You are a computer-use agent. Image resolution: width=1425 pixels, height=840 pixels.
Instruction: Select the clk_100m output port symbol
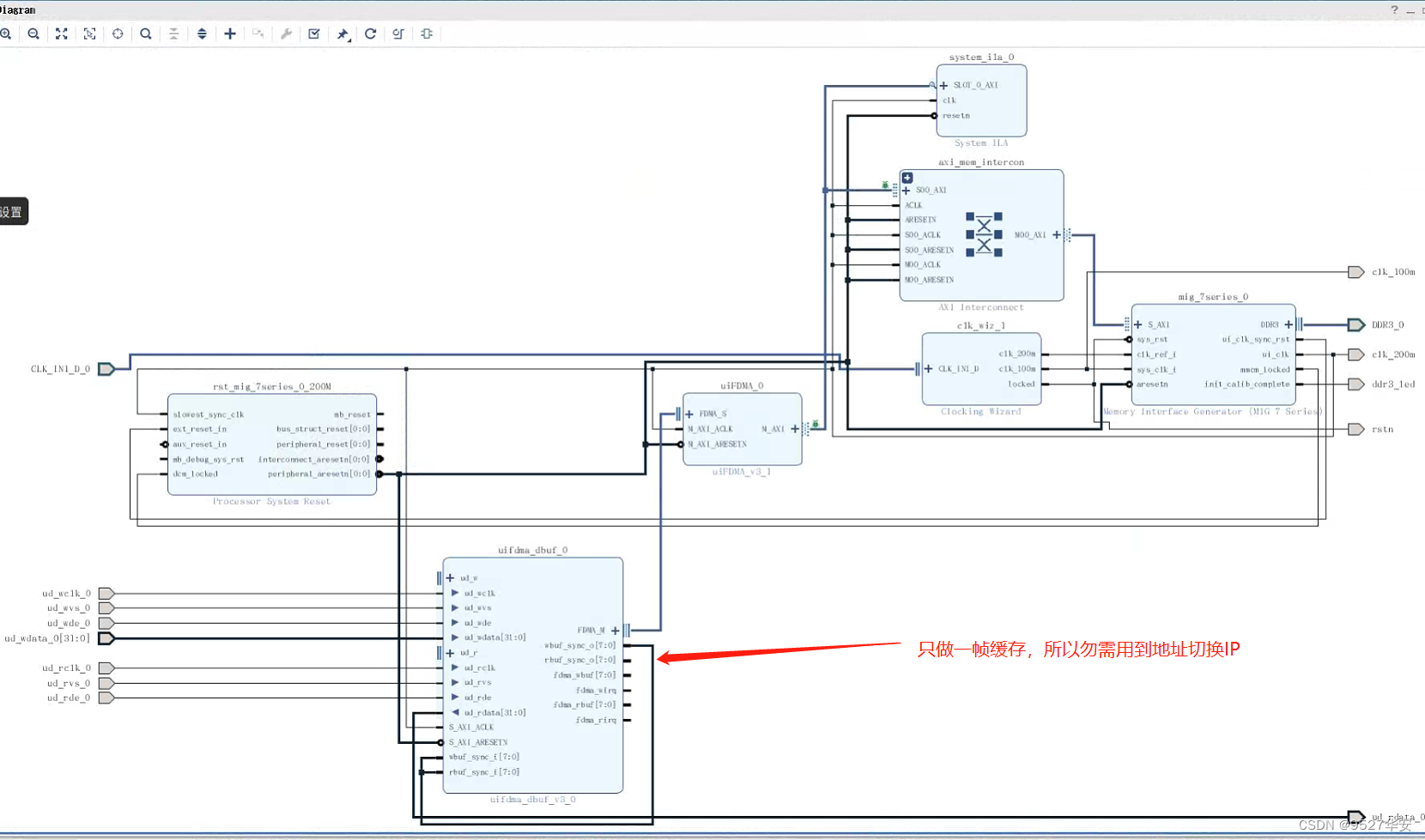(1356, 272)
